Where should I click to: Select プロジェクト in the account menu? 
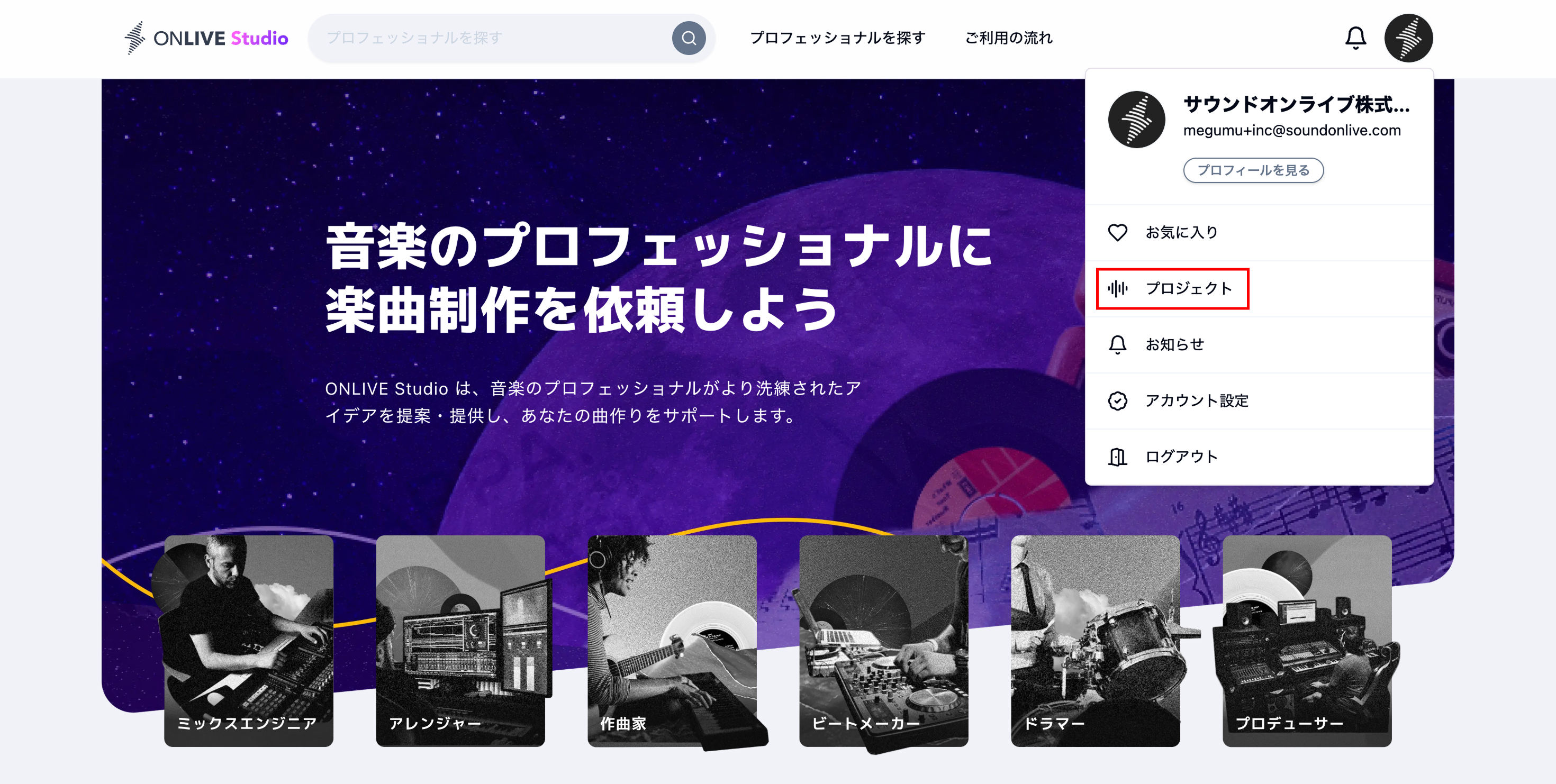(1188, 288)
